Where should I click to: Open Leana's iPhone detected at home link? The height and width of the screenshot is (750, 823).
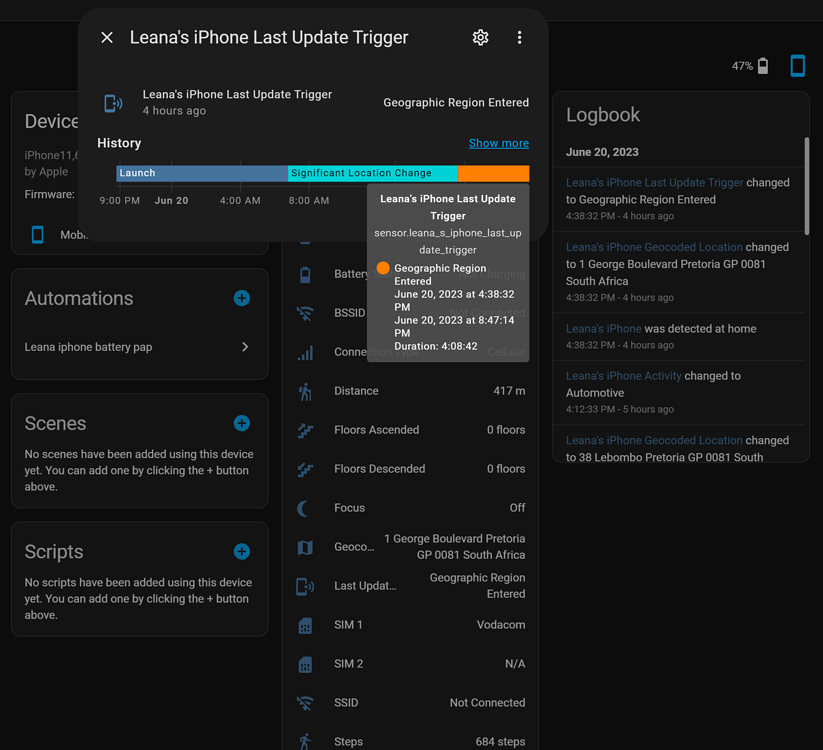coord(604,329)
